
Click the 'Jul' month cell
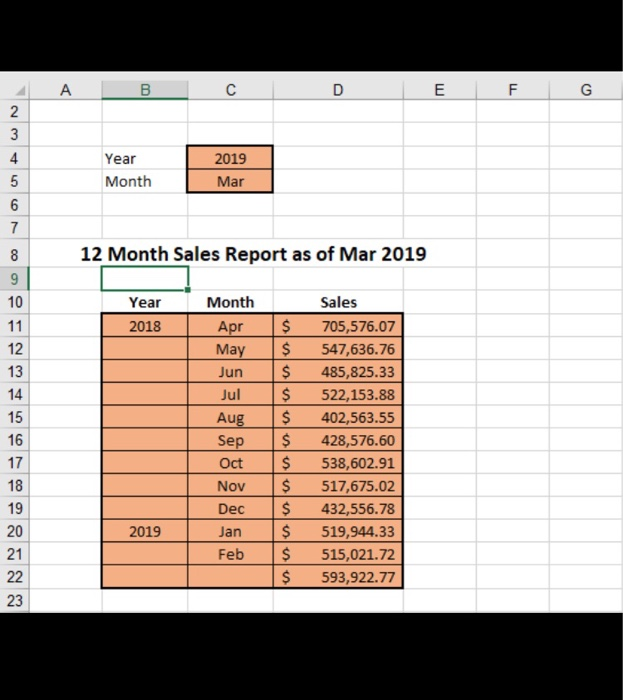coord(230,394)
